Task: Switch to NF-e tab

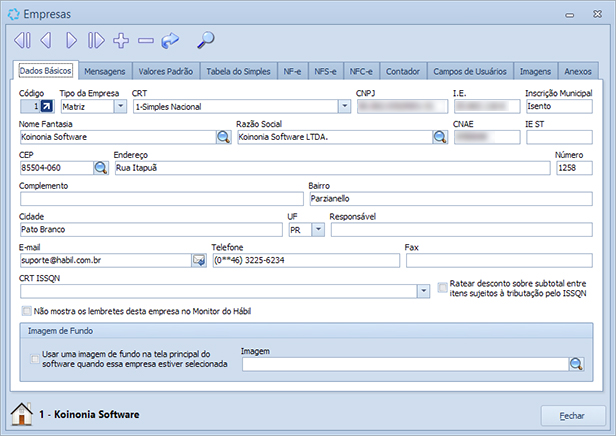Action: coord(293,71)
